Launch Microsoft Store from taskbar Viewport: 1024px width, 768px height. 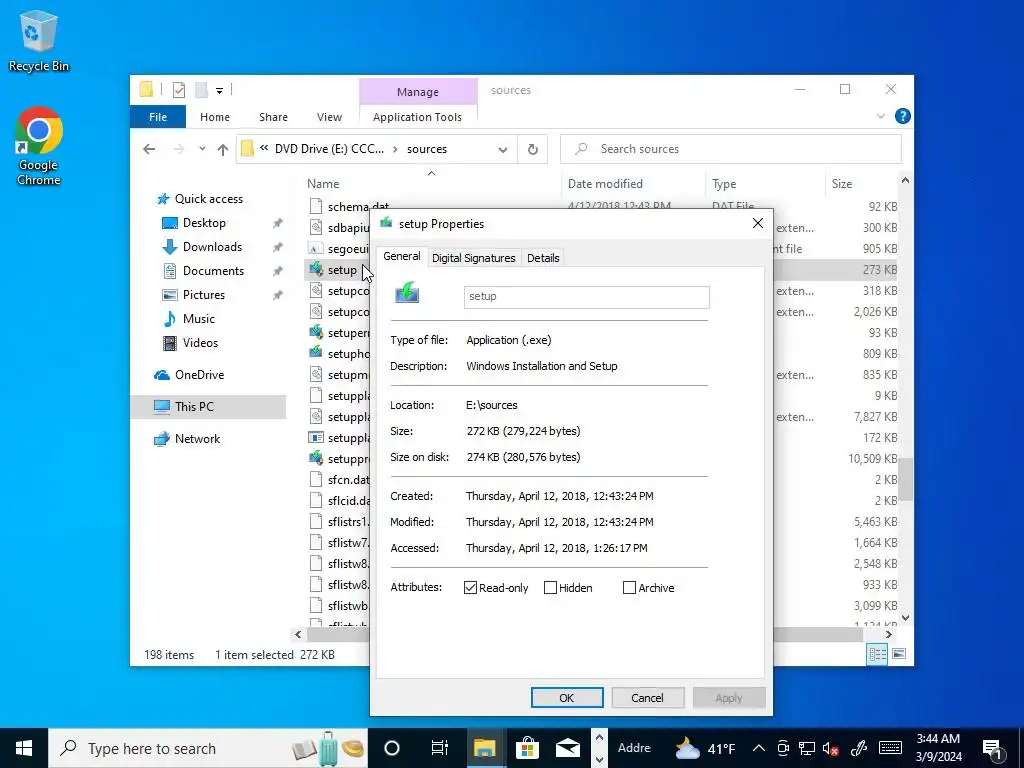click(x=527, y=748)
